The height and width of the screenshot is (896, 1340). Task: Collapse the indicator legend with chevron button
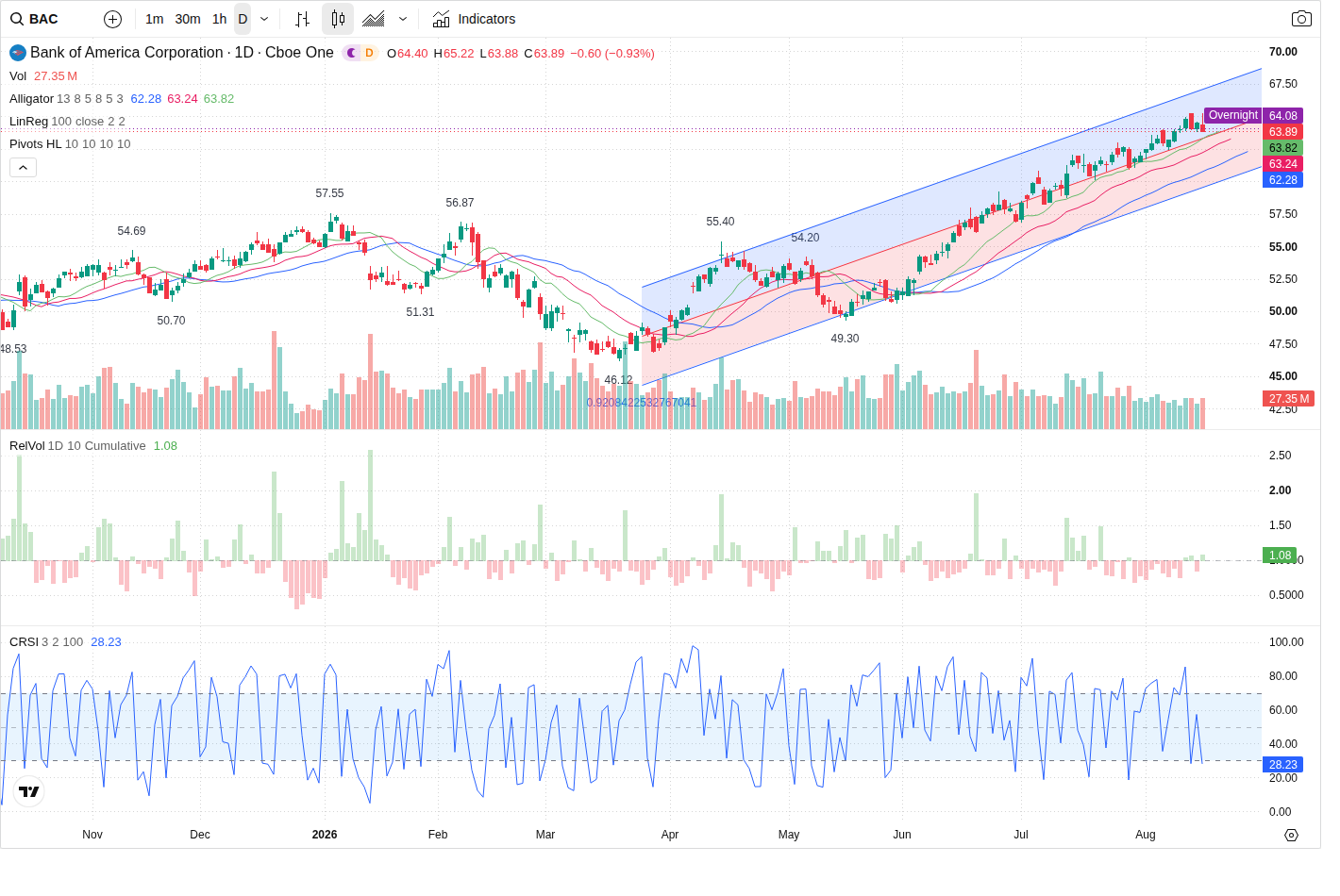coord(23,167)
